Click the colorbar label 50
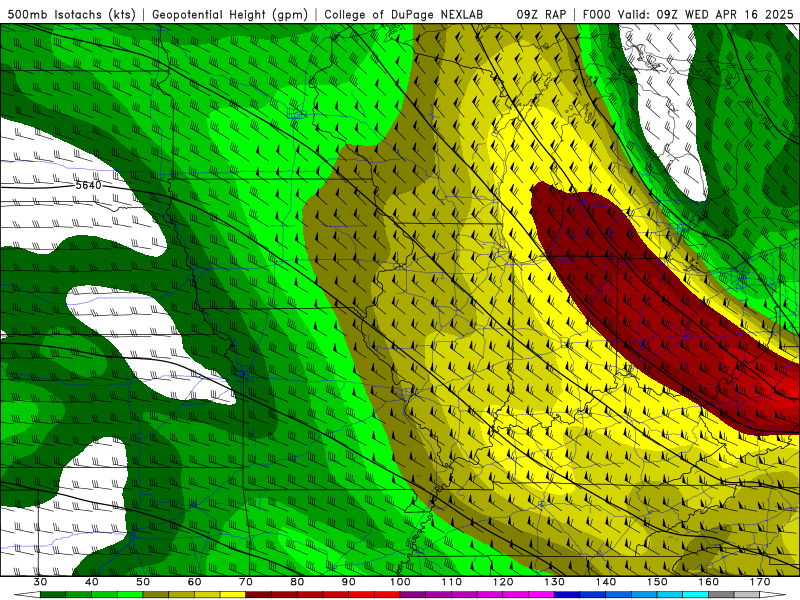 coord(143,582)
